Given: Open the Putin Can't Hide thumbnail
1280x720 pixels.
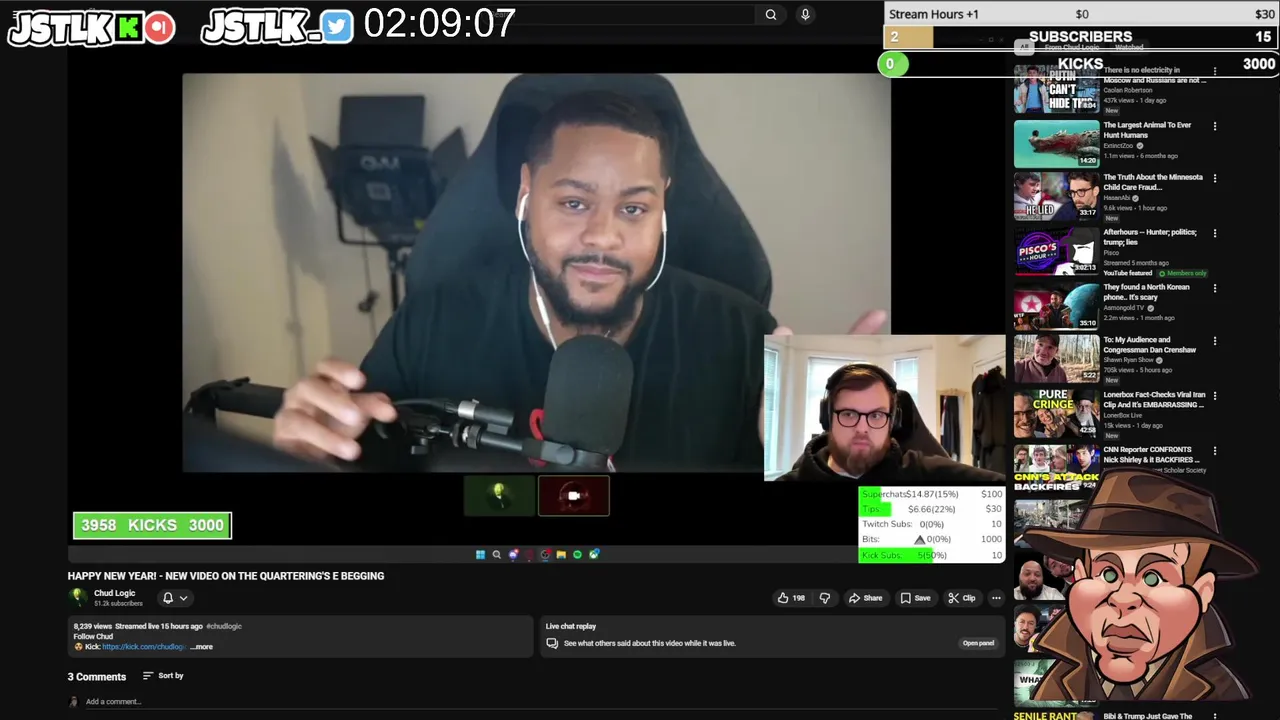Looking at the screenshot, I should 1057,89.
